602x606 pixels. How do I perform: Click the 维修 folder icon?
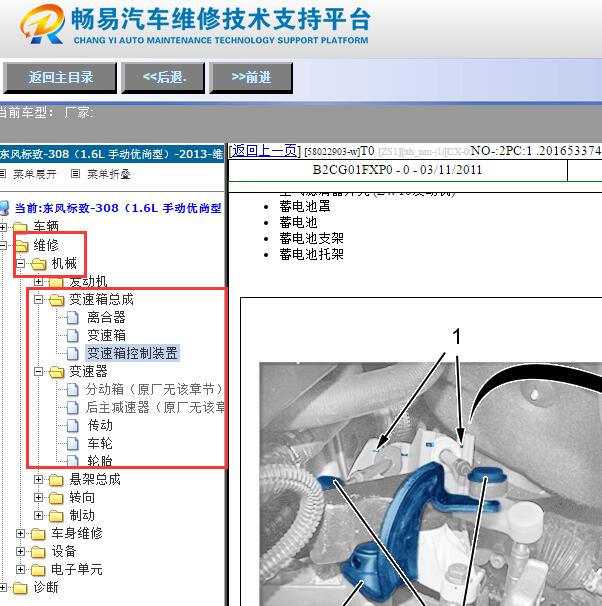coord(21,245)
